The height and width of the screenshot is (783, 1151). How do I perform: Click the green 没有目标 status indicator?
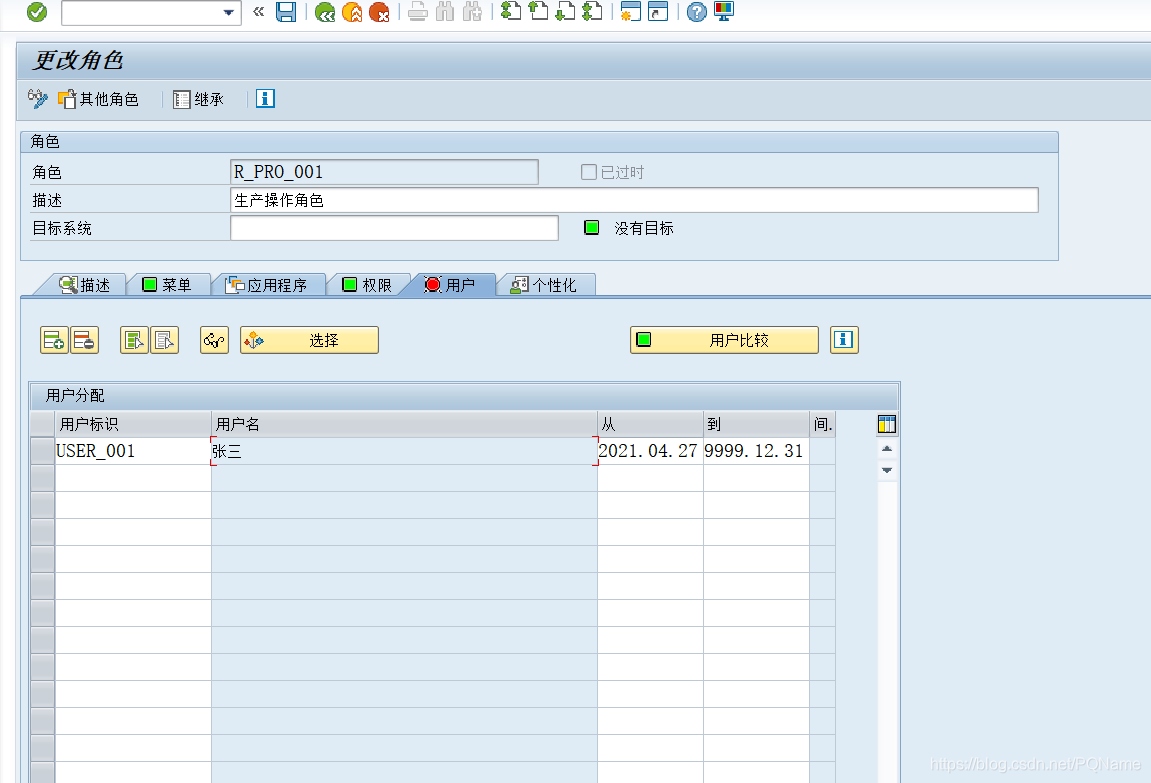coord(592,227)
